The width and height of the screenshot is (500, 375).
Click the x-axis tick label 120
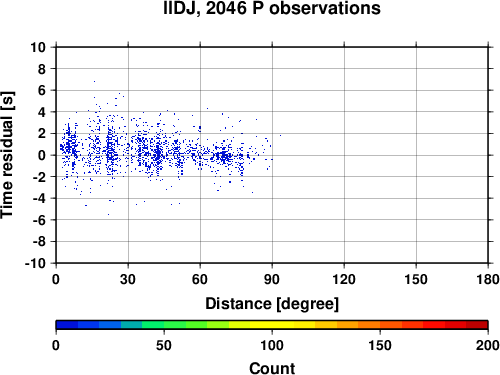(x=344, y=279)
